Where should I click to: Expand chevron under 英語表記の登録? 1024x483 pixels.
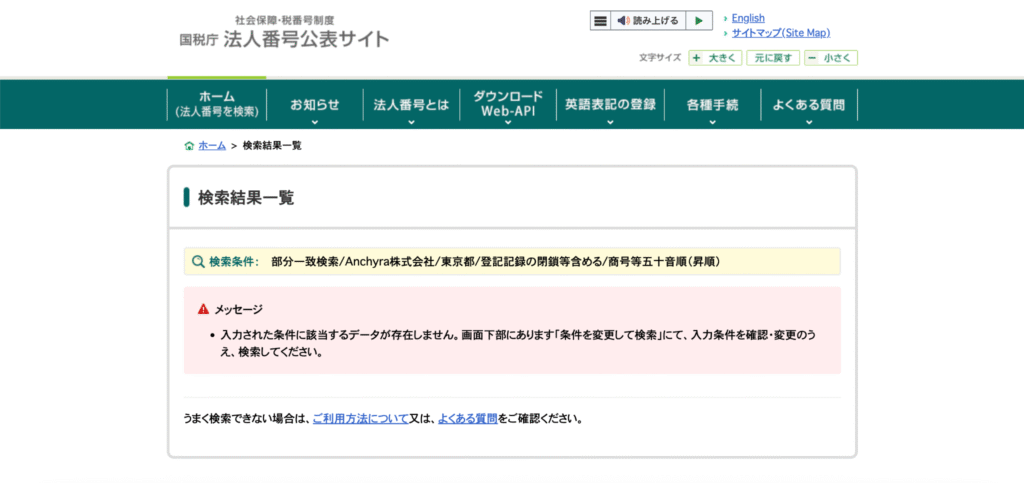[610, 122]
